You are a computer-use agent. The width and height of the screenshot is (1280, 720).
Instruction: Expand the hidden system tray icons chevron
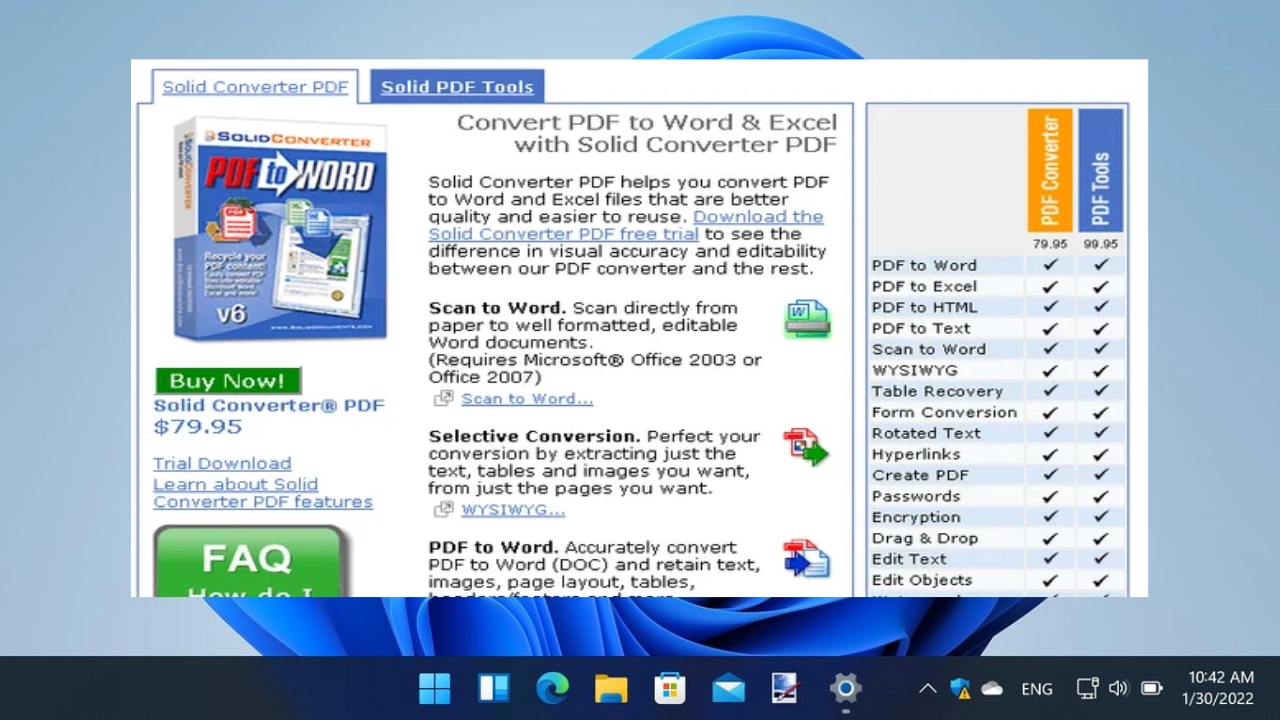(927, 688)
